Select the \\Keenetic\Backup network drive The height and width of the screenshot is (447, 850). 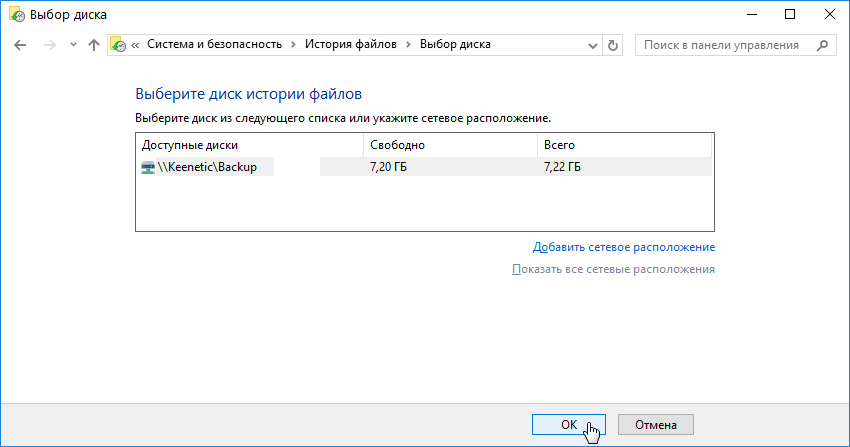coord(207,167)
